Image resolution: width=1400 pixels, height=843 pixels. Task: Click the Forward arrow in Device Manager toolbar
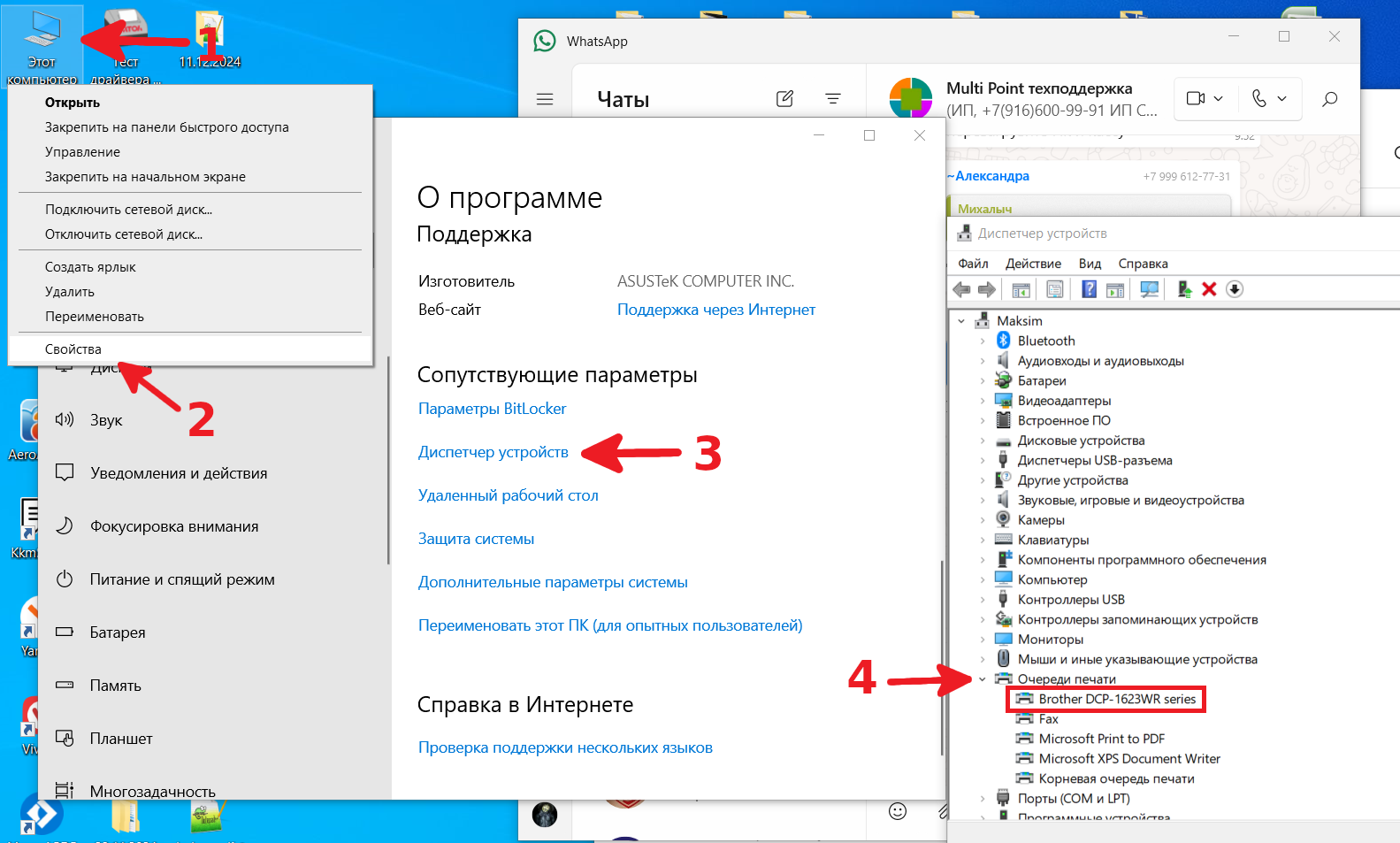point(987,289)
